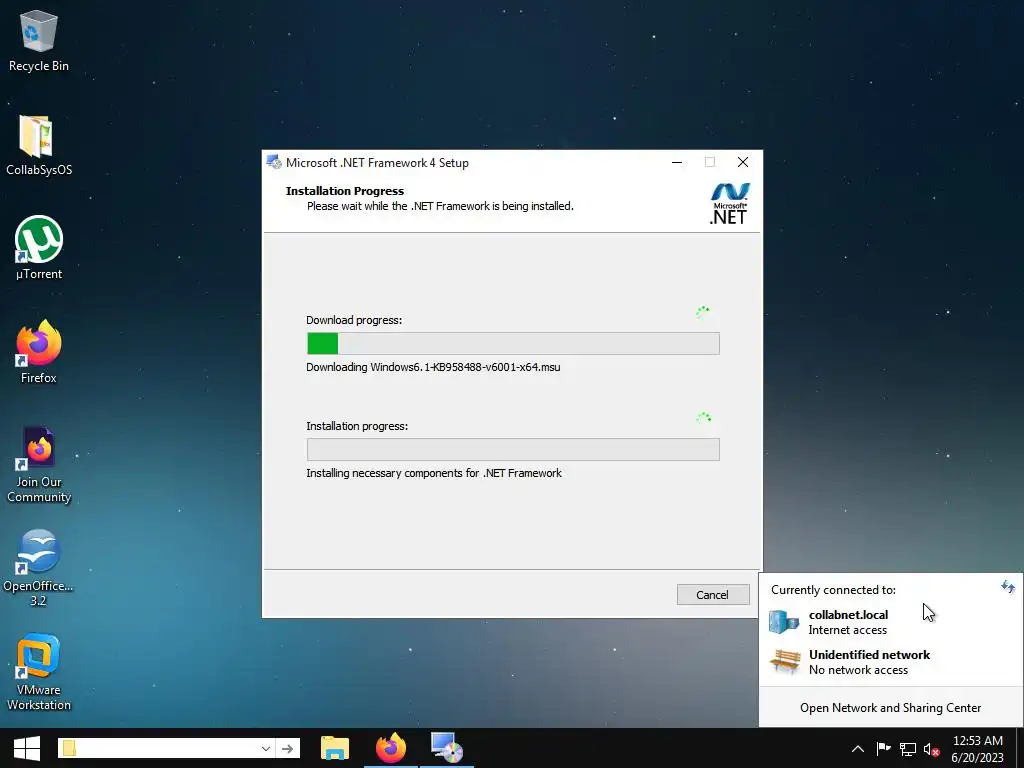Cancel the .NET Framework installation
Image resolution: width=1024 pixels, height=768 pixels.
[x=712, y=595]
